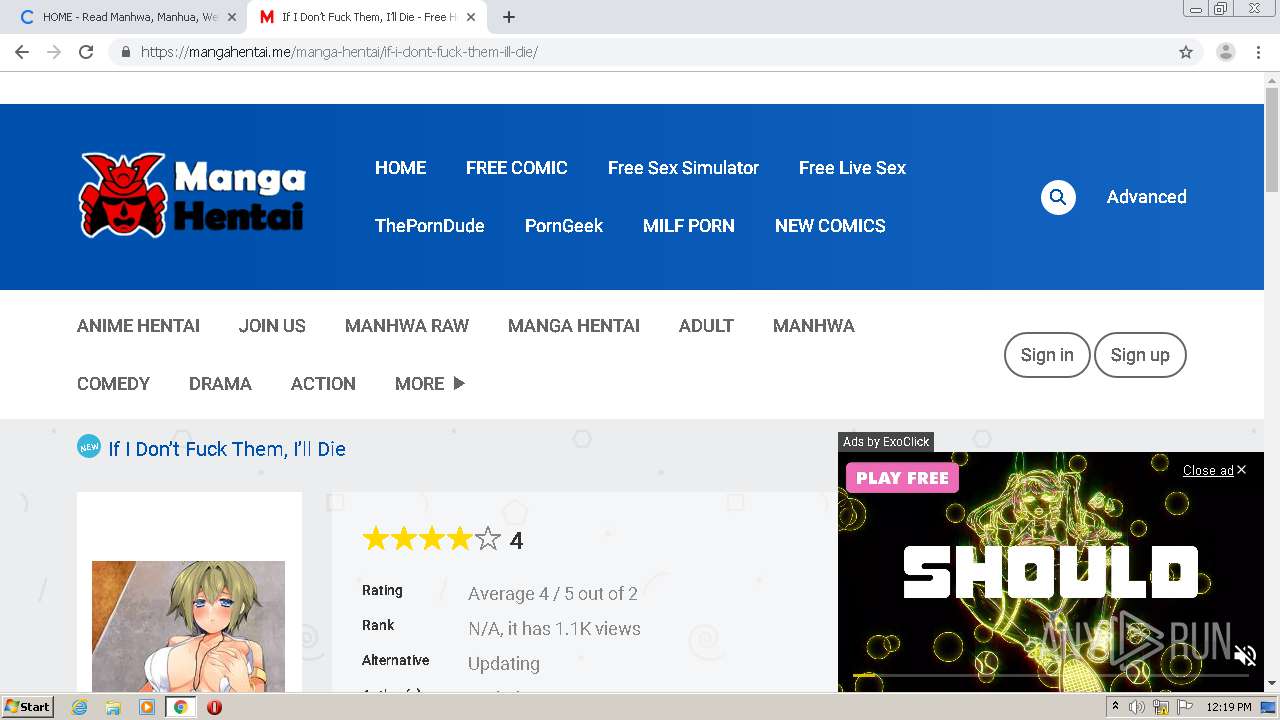Close the first HOME browser tab
Viewport: 1280px width, 720px height.
point(232,17)
